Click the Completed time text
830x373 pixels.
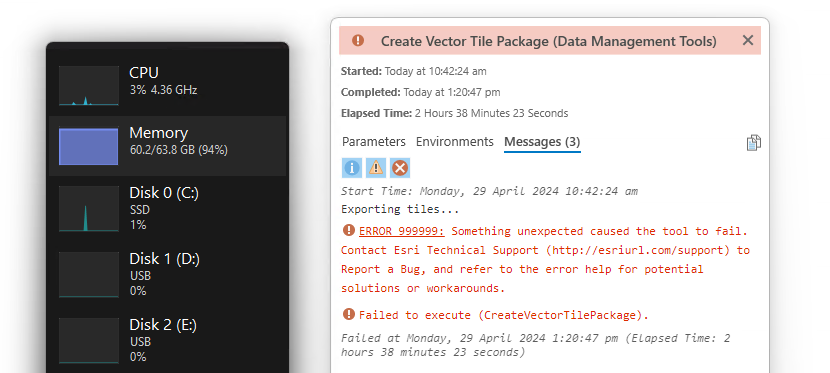click(x=420, y=92)
